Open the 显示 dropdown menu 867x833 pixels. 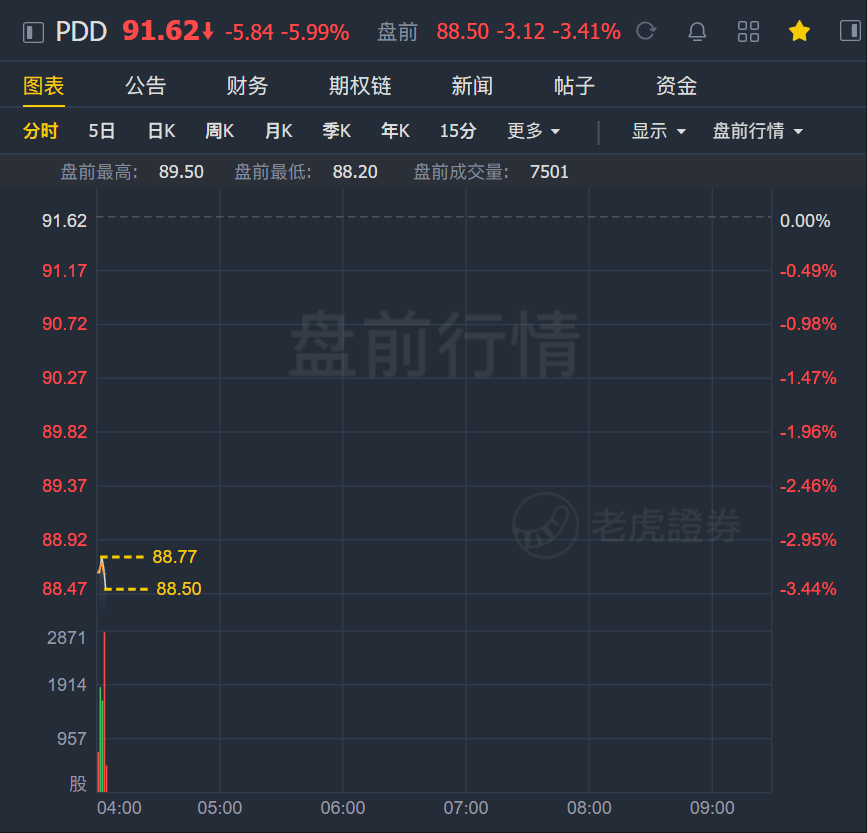659,132
